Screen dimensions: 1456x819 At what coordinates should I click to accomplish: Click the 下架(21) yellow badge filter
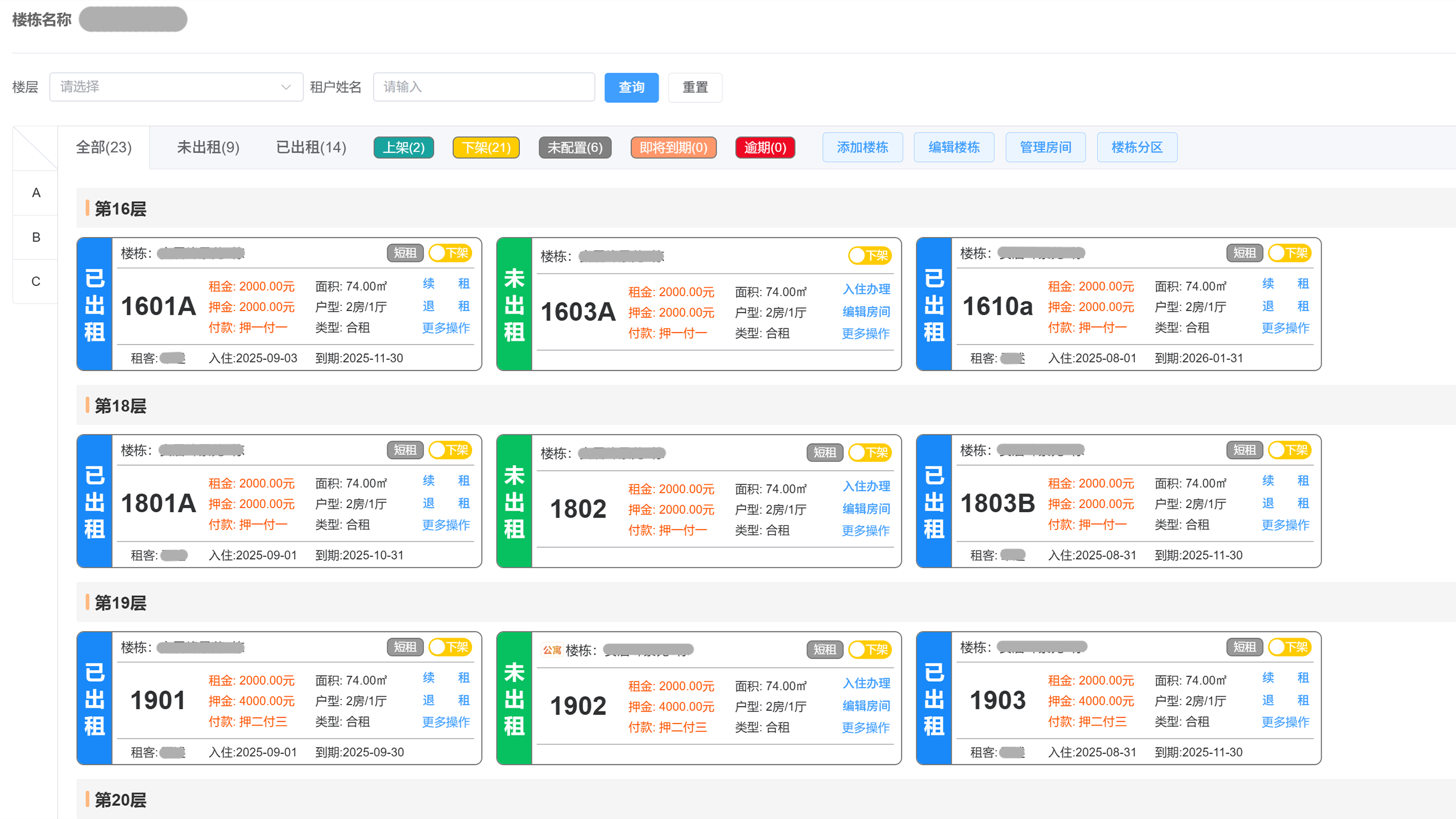coord(486,147)
